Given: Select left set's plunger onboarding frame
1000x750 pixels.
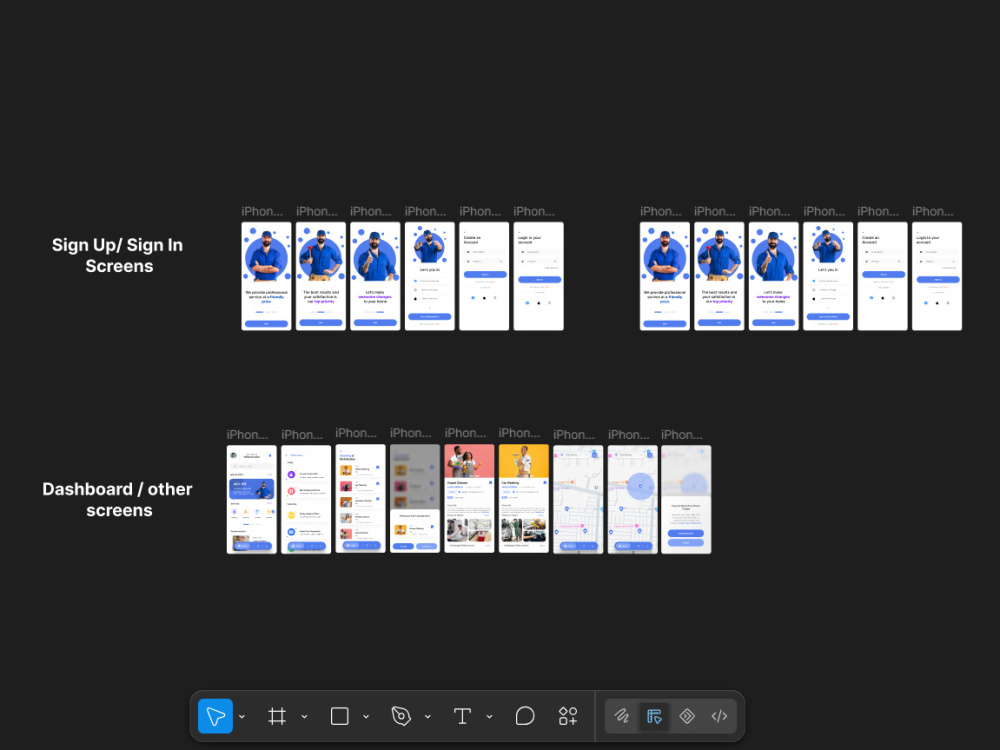Looking at the screenshot, I should [321, 276].
